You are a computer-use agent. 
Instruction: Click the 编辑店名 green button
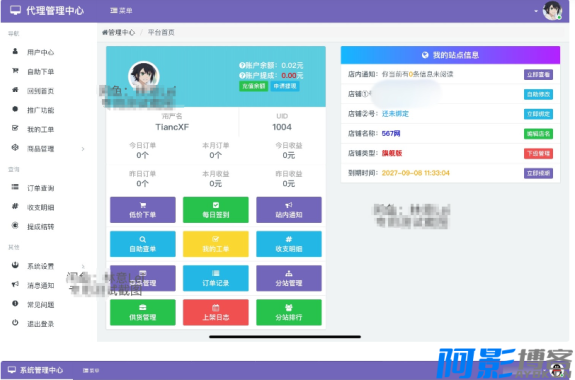pos(538,134)
